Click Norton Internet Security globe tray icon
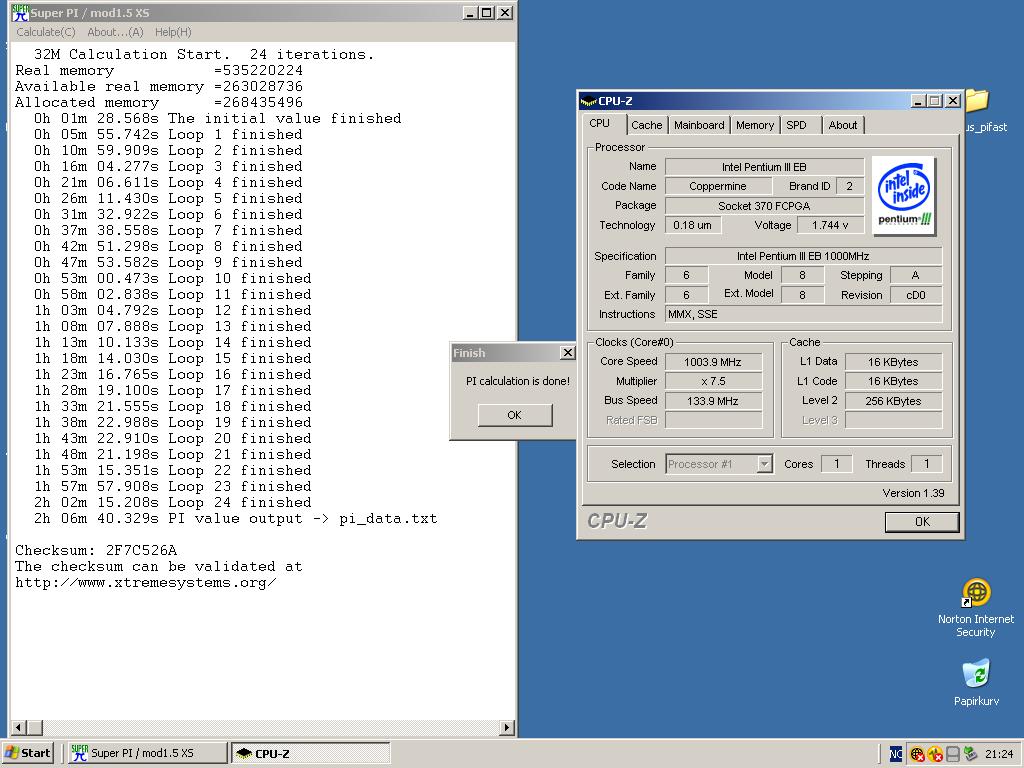The height and width of the screenshot is (768, 1024). tap(918, 754)
